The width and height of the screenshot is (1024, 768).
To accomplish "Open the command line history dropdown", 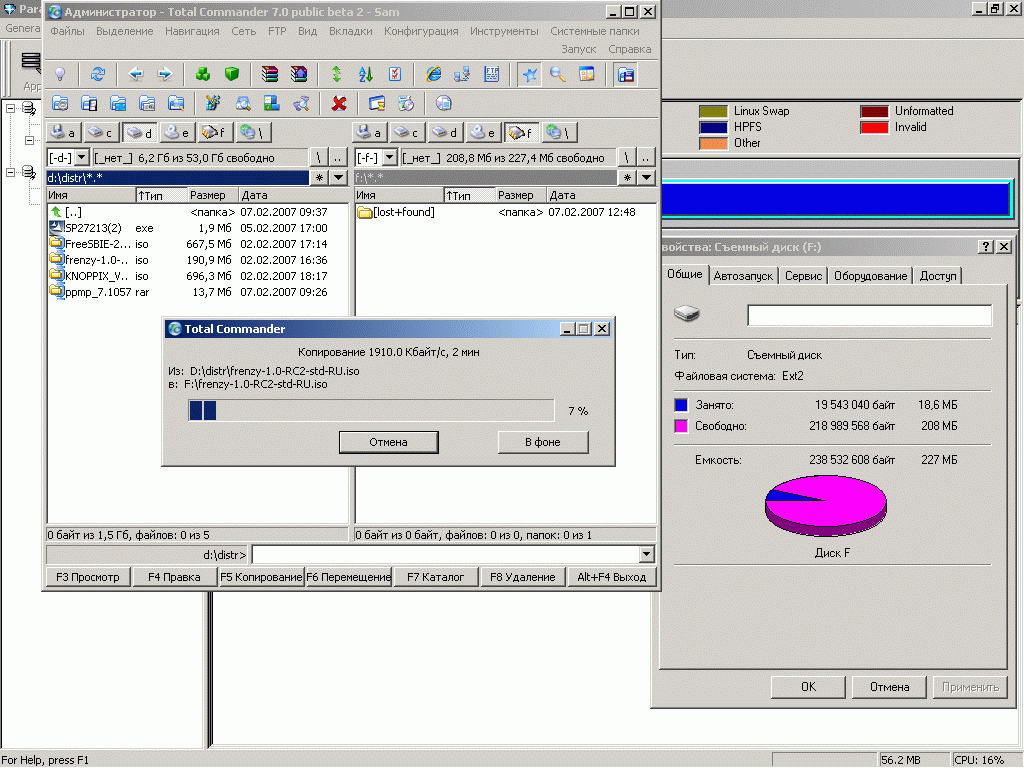I will point(646,554).
